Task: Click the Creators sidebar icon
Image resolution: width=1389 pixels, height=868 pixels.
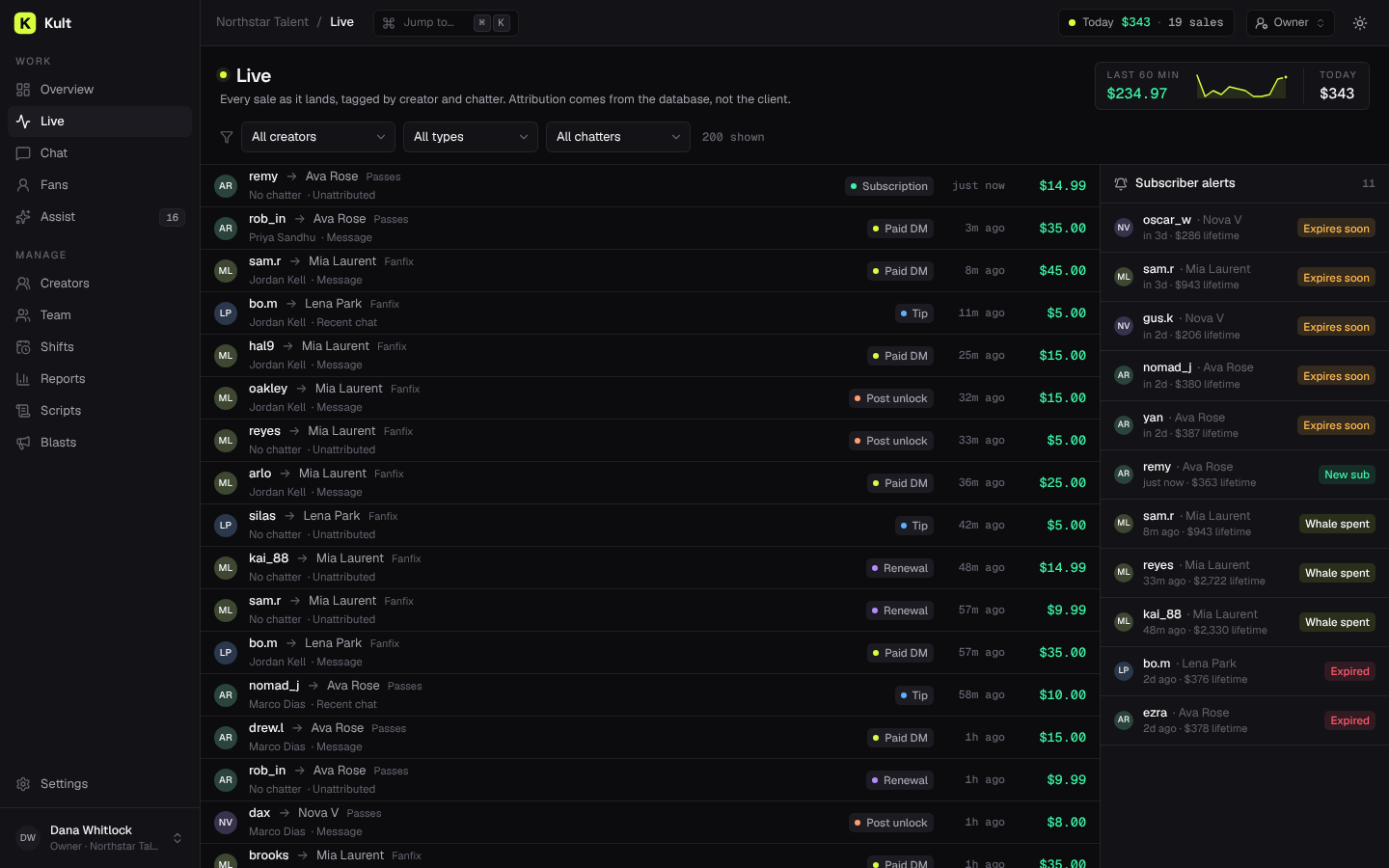Action: click(23, 284)
